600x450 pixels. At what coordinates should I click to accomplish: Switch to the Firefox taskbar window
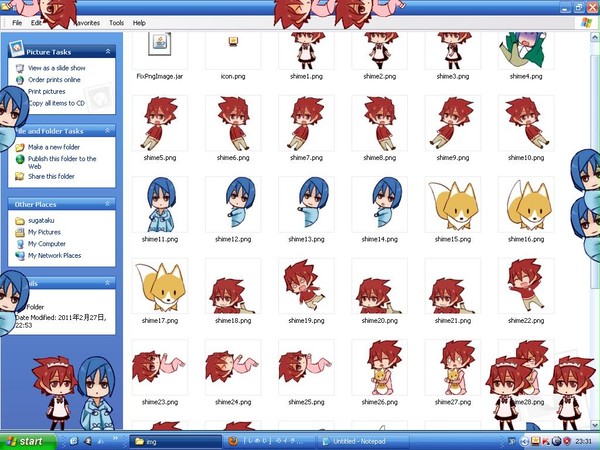[269, 442]
